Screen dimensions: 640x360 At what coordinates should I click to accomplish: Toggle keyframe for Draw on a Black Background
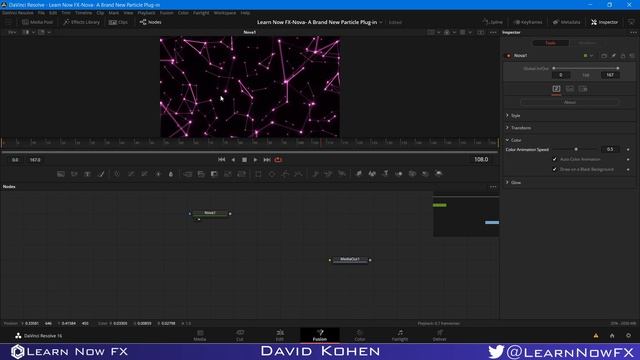628,169
